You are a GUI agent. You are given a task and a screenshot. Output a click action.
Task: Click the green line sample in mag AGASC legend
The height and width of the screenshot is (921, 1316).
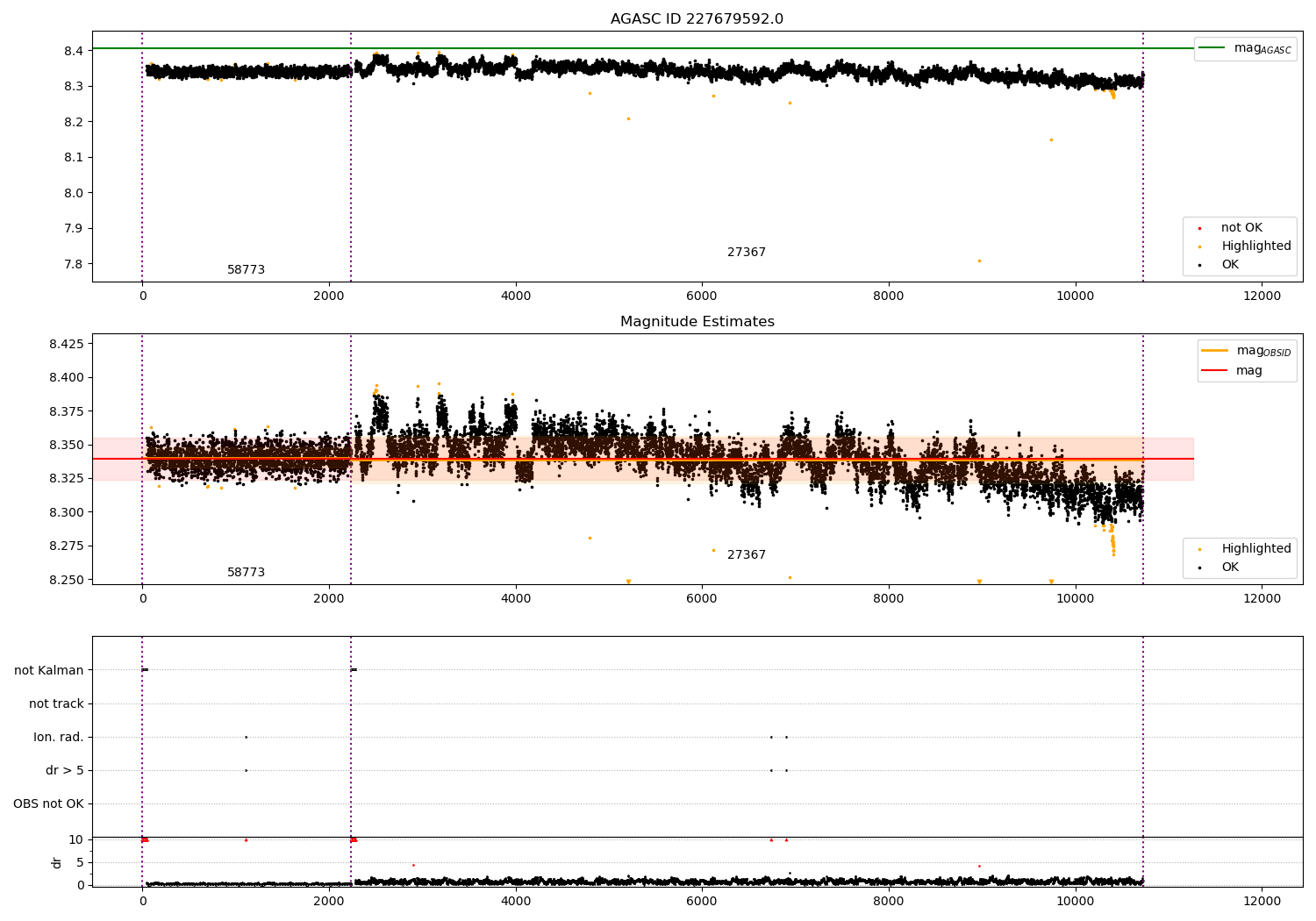point(1212,48)
